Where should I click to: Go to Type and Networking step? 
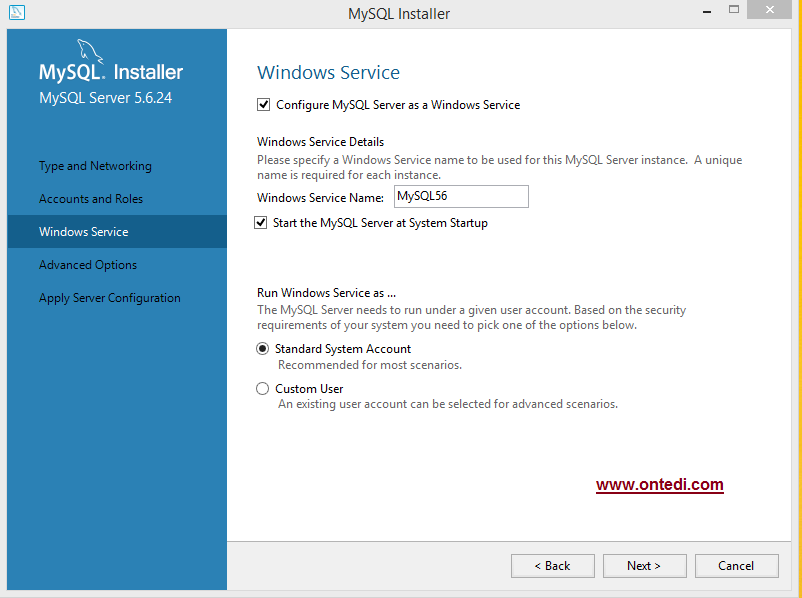pos(95,166)
